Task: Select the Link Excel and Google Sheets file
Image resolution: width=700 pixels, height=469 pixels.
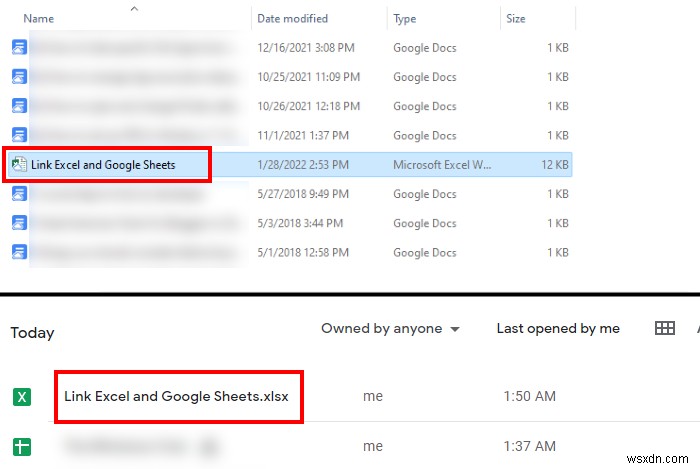Action: click(103, 165)
